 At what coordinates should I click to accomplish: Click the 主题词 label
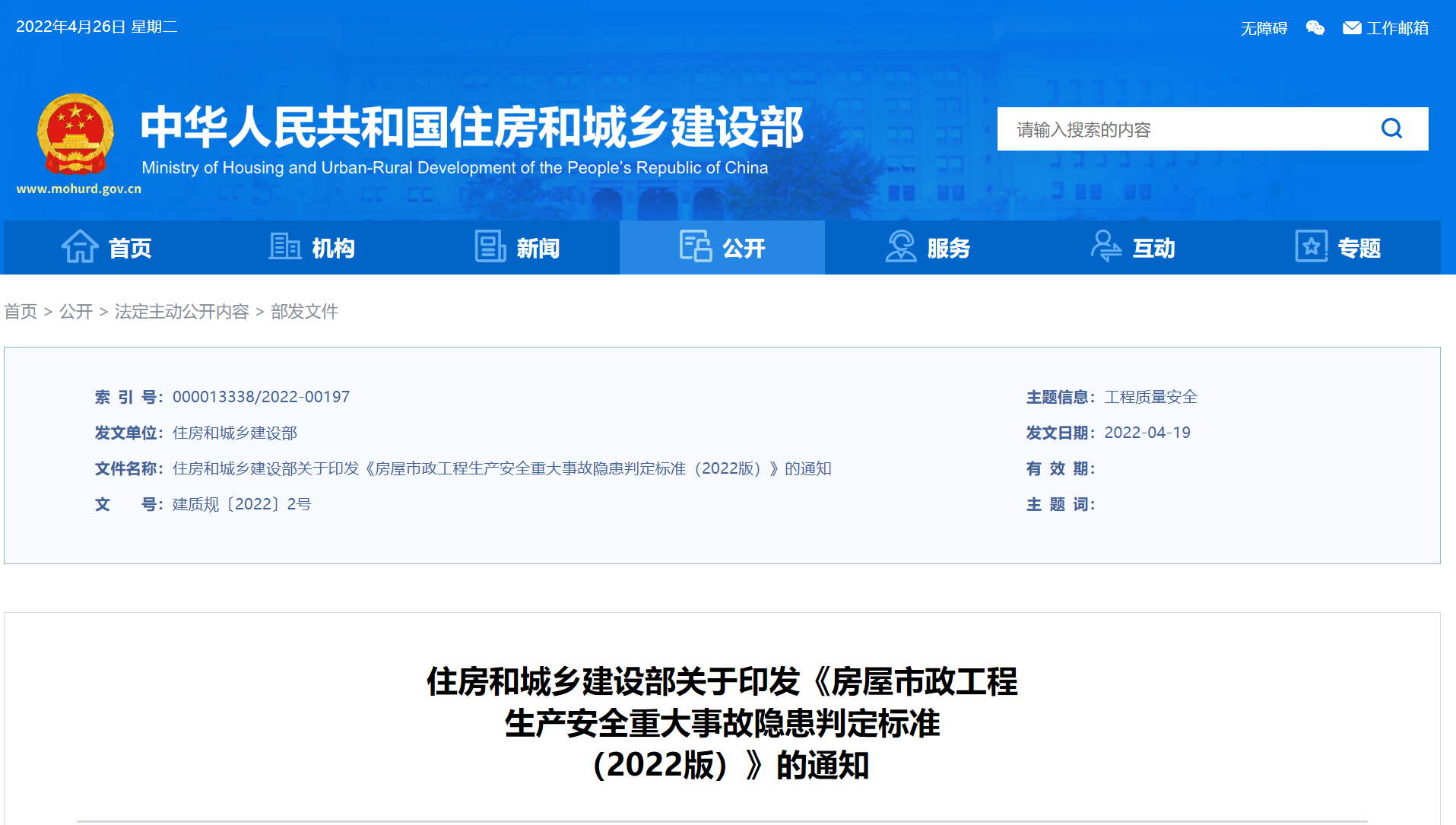click(1061, 505)
